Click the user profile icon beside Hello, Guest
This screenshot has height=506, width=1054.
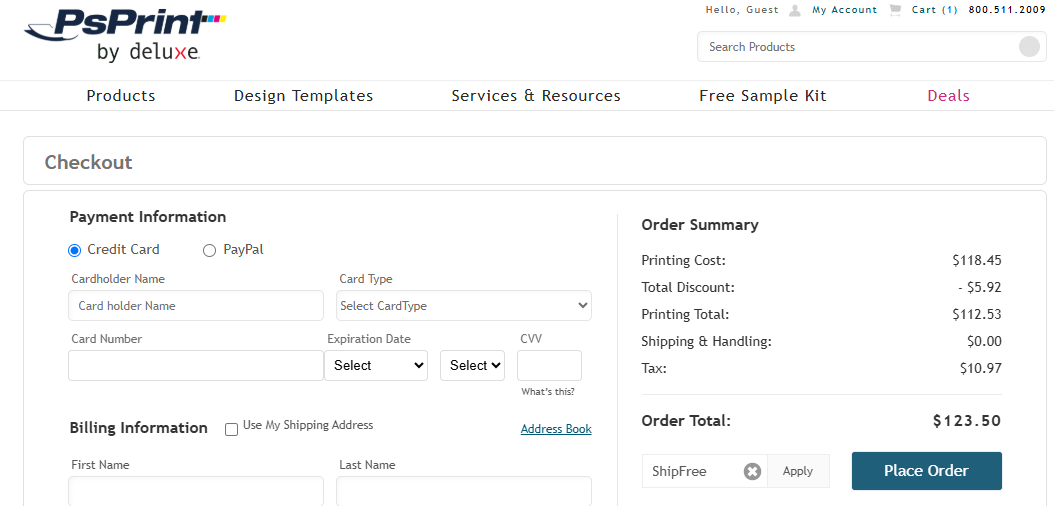[x=795, y=10]
